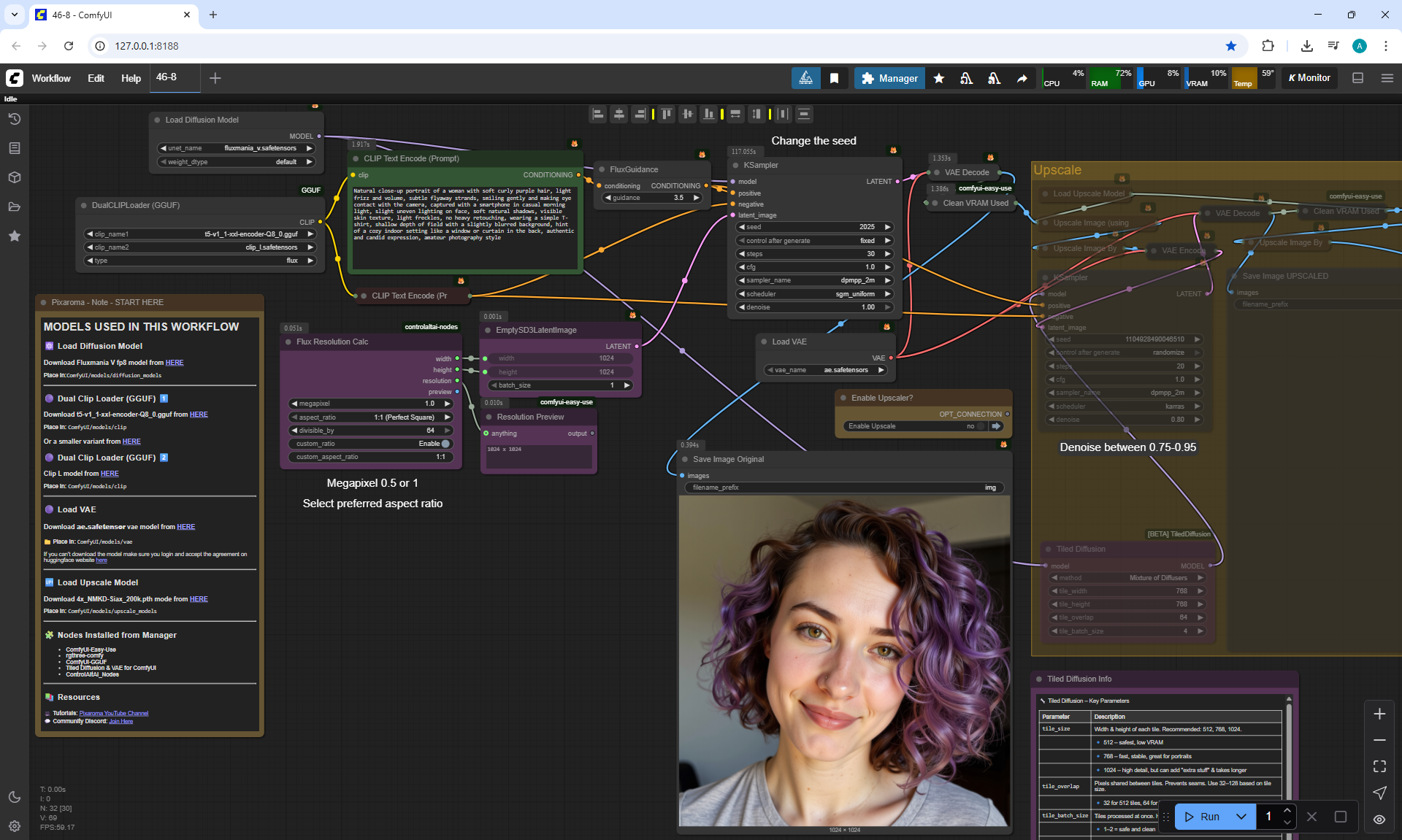Open the queue history sidebar icon
1402x840 pixels.
[x=15, y=119]
